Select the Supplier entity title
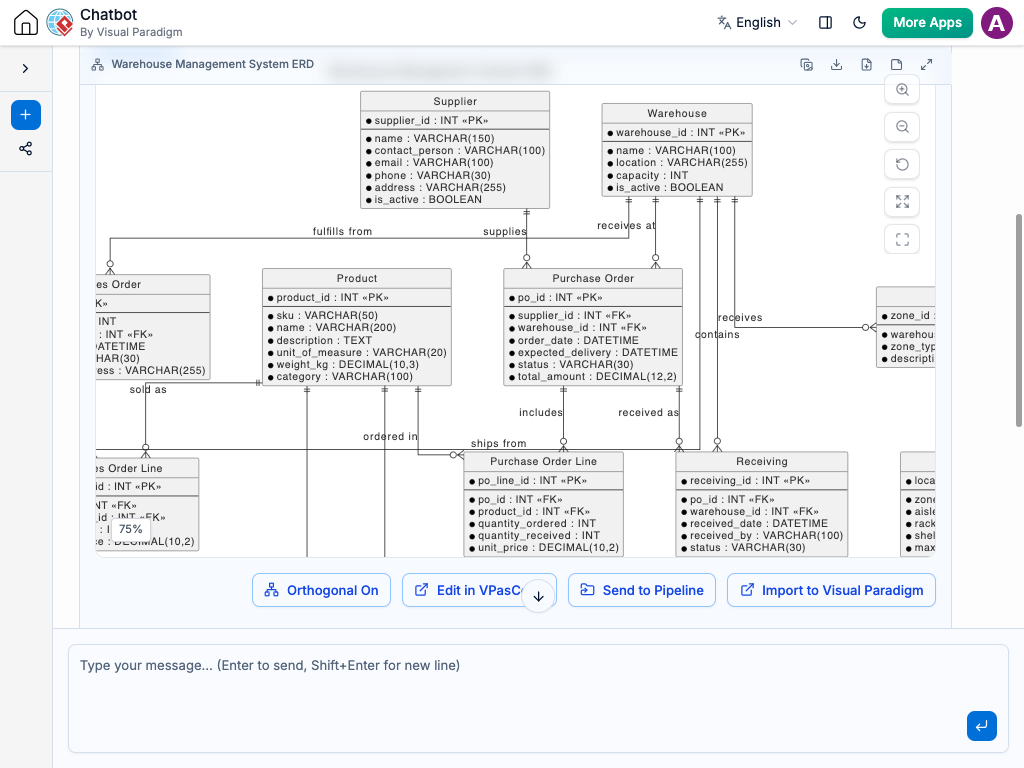Viewport: 1024px width, 768px height. click(455, 101)
